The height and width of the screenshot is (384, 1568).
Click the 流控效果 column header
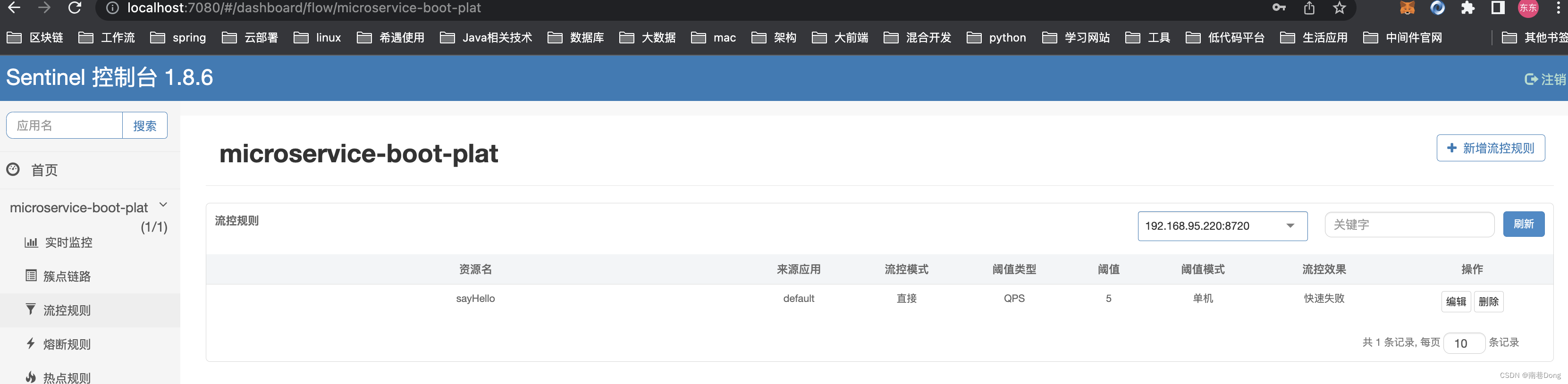(x=1324, y=269)
